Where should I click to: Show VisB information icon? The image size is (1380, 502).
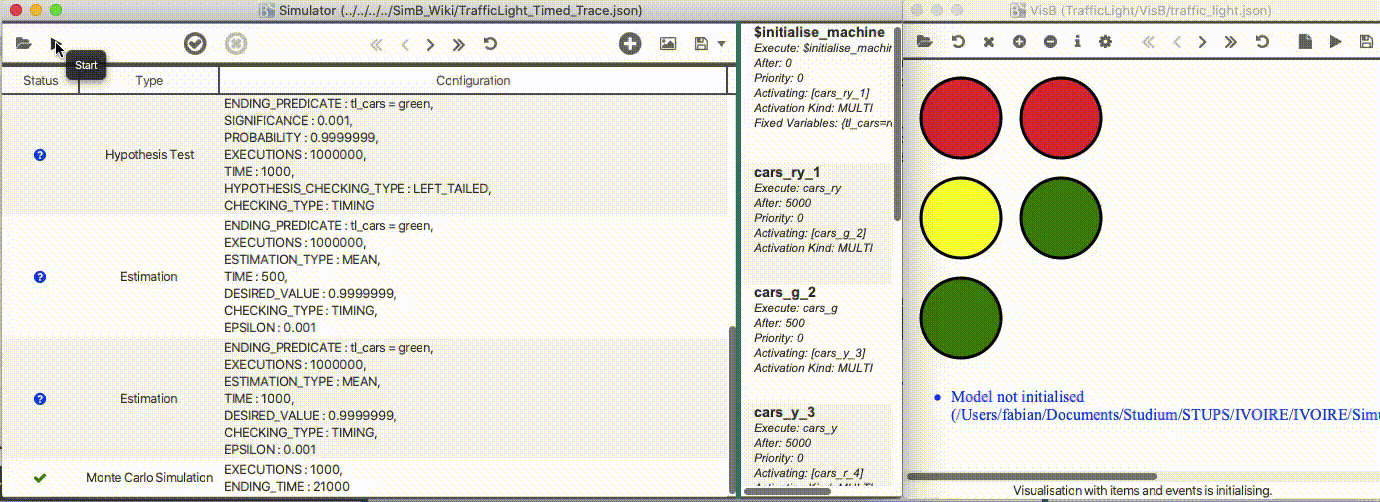(1077, 42)
